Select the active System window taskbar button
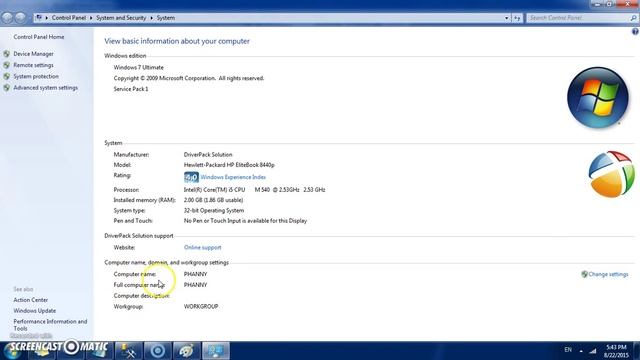640x360 pixels. 216,351
